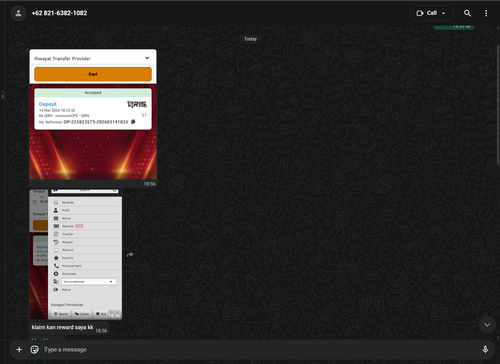Screen dimensions: 500x364
Task: Open attachment menu with plus icon
Action: 19,349
